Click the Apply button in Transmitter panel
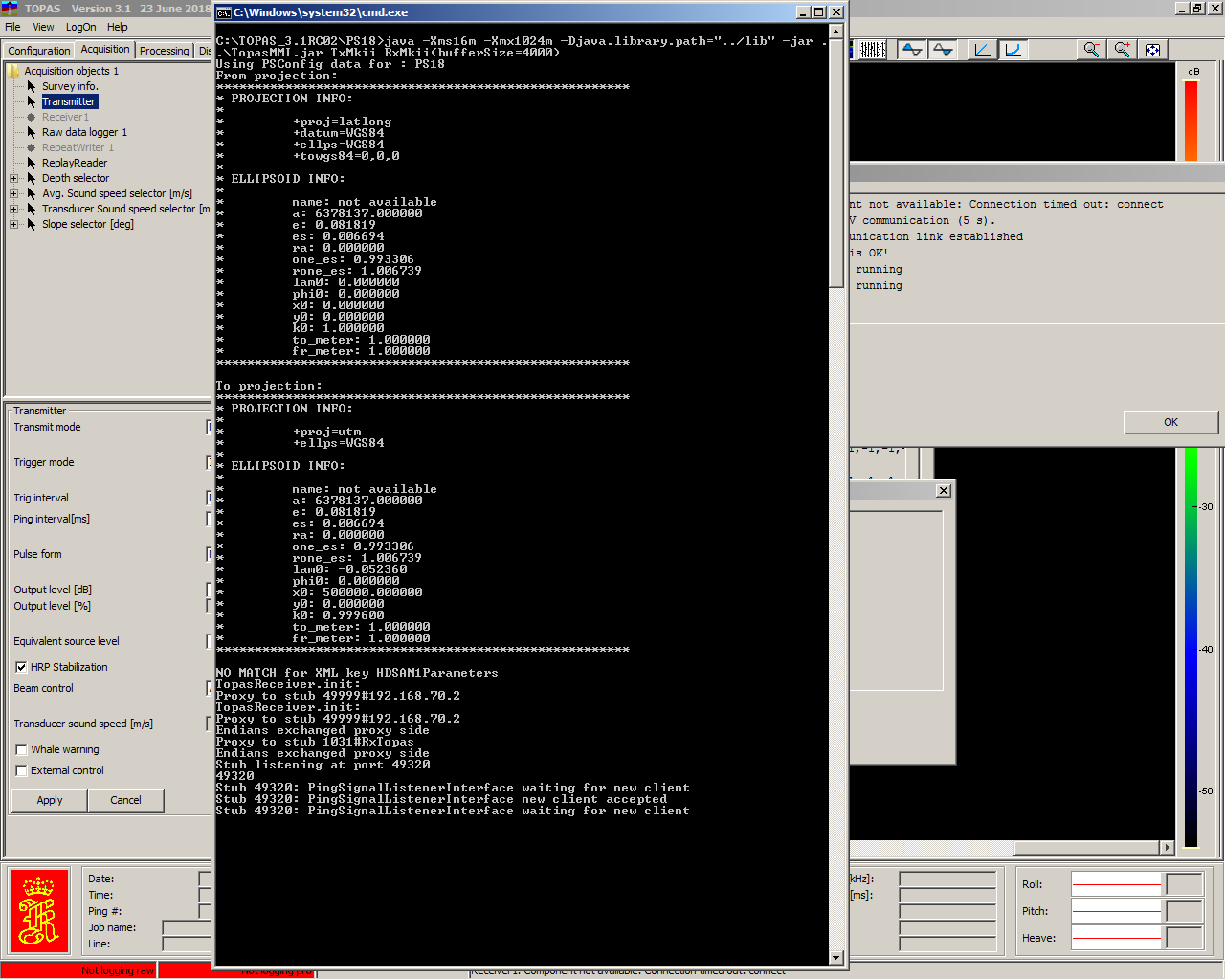1225x980 pixels. [x=50, y=800]
